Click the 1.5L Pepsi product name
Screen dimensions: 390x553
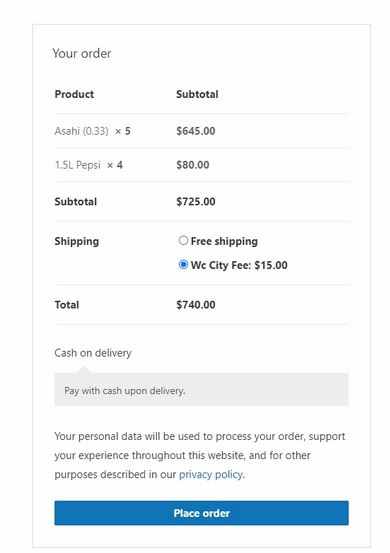[78, 165]
